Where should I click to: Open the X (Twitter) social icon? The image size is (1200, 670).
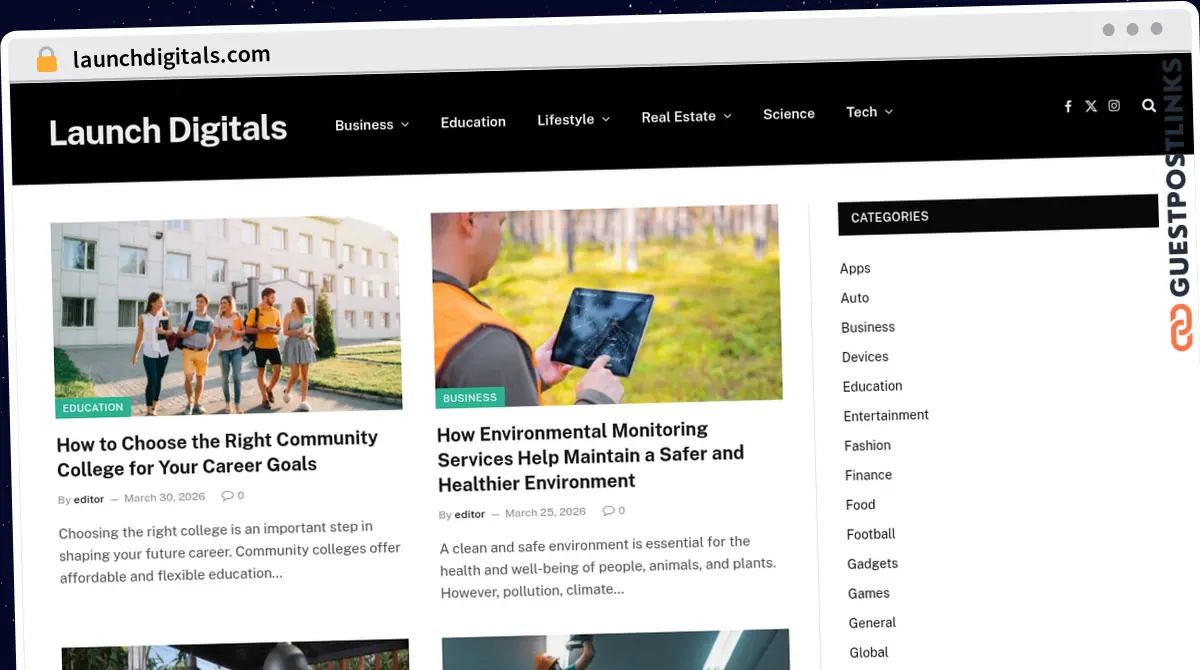click(1091, 106)
